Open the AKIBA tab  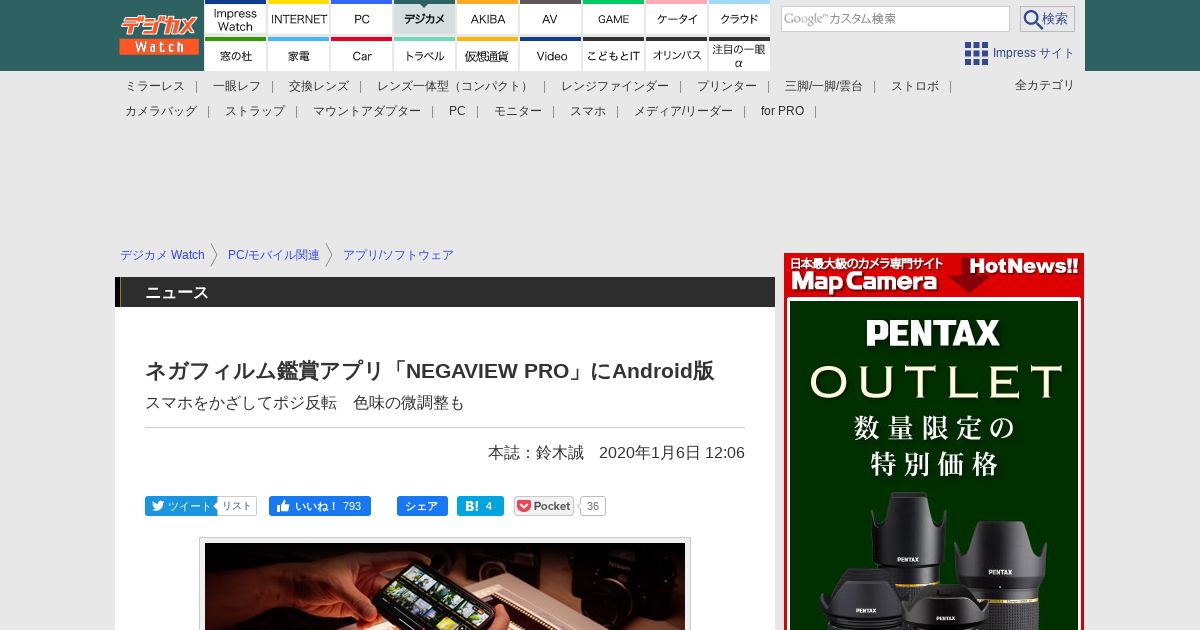[488, 18]
